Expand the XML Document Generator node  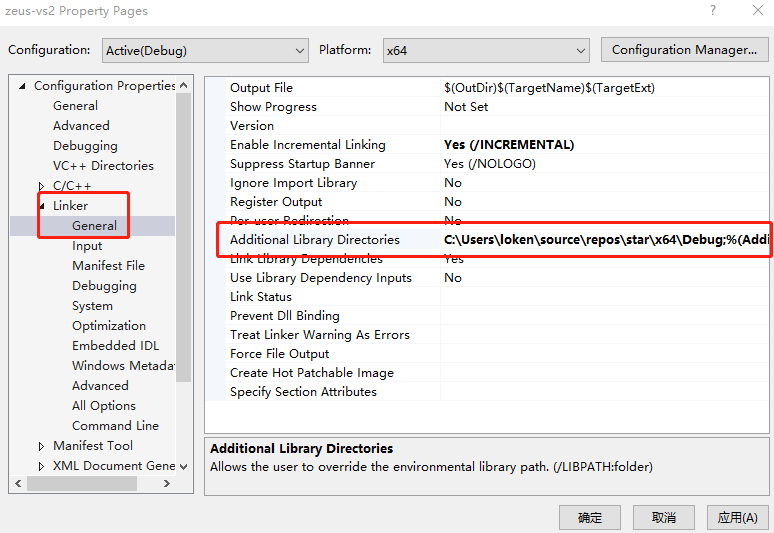click(41, 466)
